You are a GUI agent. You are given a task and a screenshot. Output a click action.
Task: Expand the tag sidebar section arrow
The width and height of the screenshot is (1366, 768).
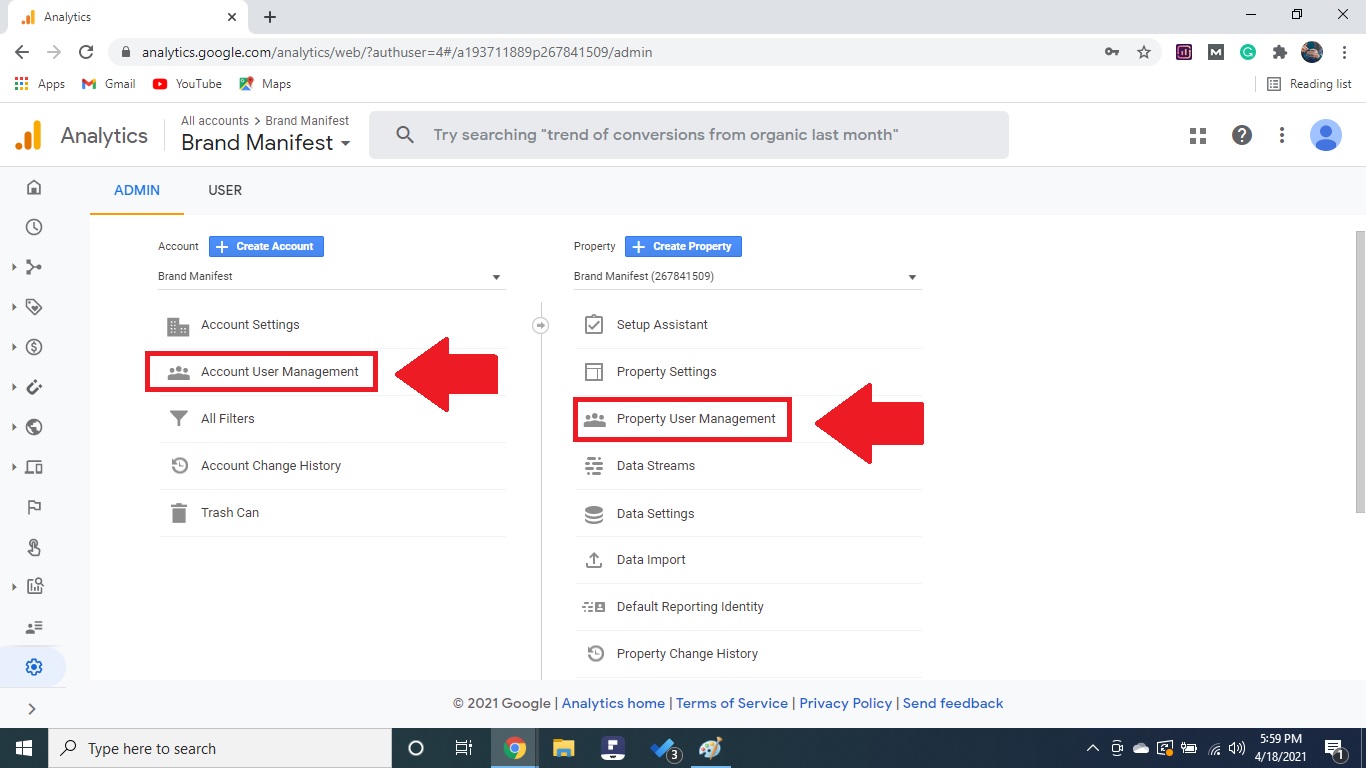(14, 307)
